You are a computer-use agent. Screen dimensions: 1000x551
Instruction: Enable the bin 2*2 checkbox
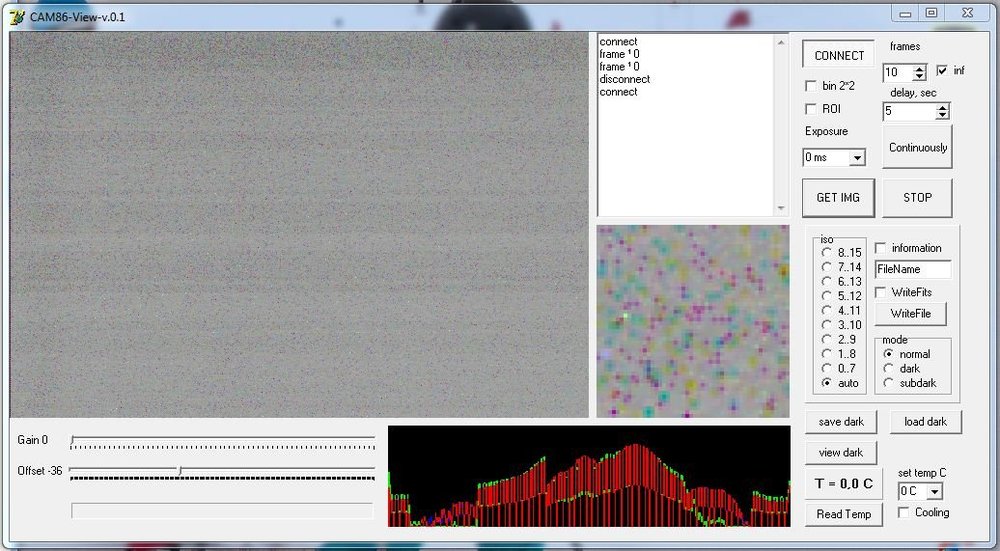coord(811,86)
